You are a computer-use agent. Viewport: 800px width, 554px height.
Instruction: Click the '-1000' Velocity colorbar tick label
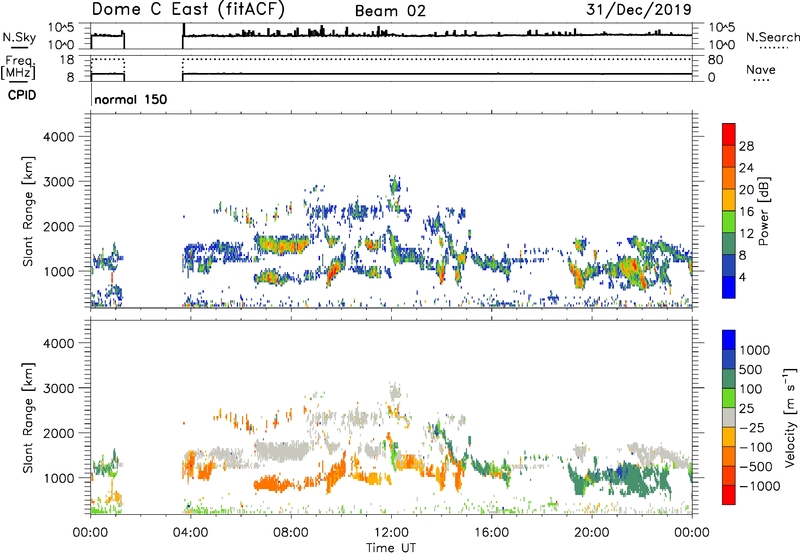[x=760, y=486]
